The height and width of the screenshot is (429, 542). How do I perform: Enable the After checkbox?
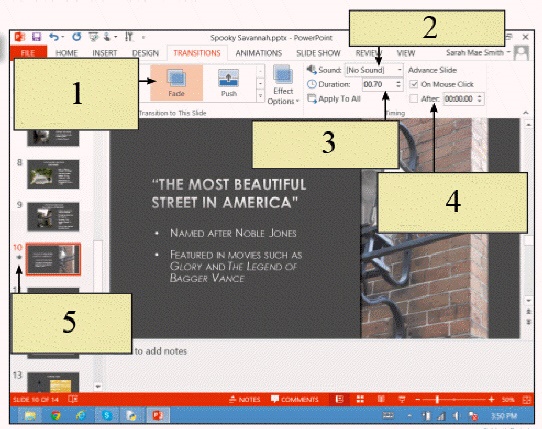click(x=413, y=99)
